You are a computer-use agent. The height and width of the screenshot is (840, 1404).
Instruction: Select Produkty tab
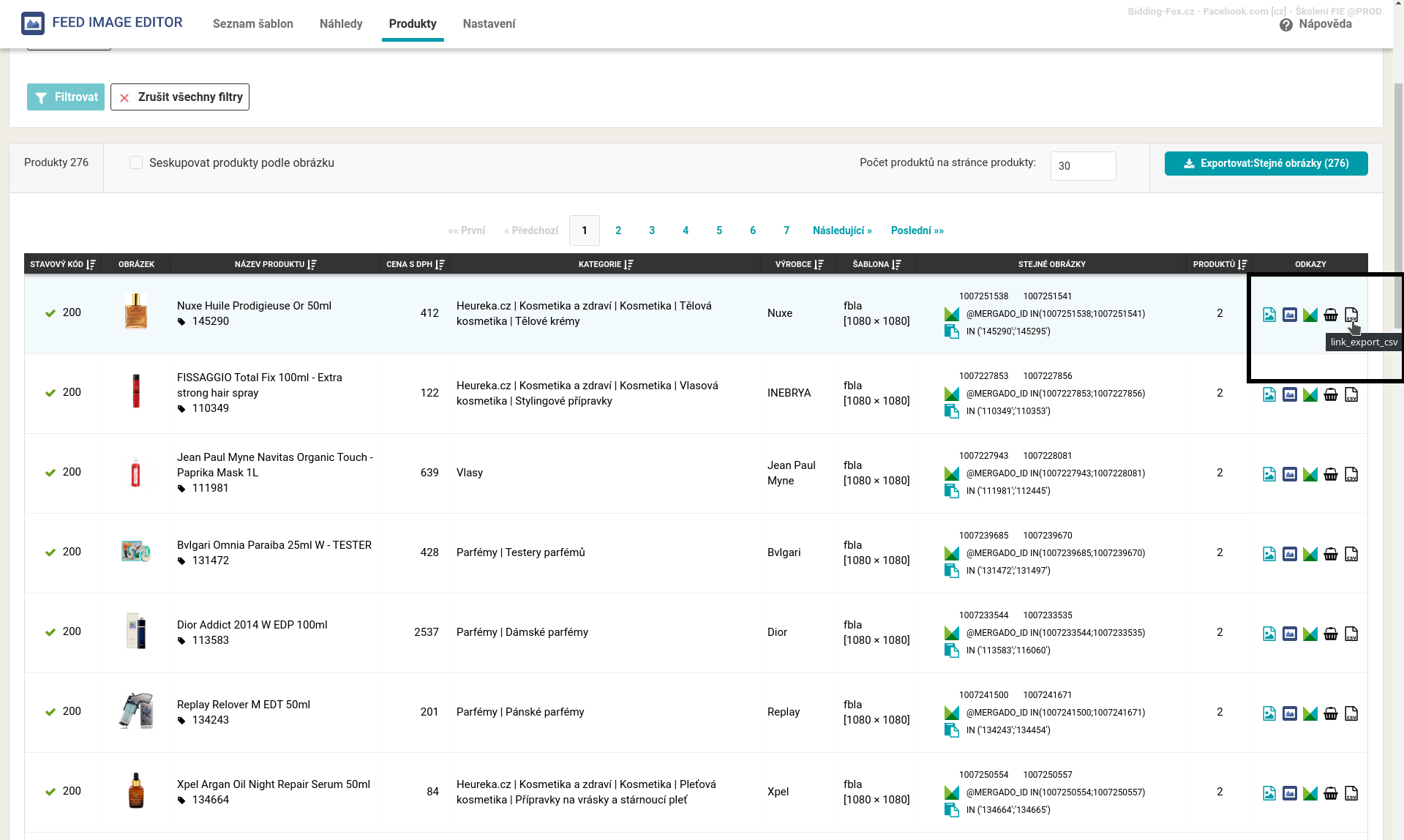point(413,23)
